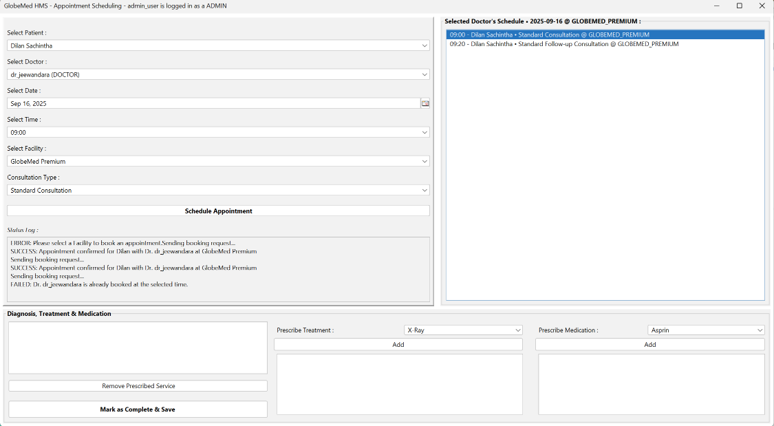Click the diagnosis notes text area
774x426 pixels.
(138, 348)
